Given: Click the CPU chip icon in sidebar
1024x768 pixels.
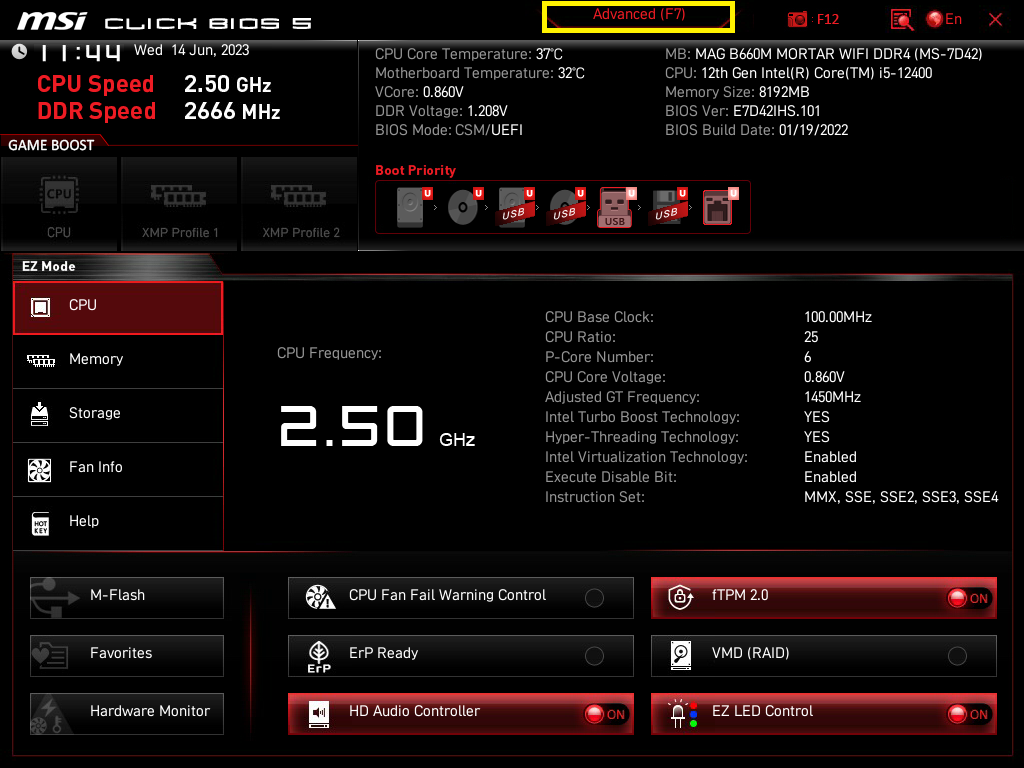Looking at the screenshot, I should coord(40,307).
